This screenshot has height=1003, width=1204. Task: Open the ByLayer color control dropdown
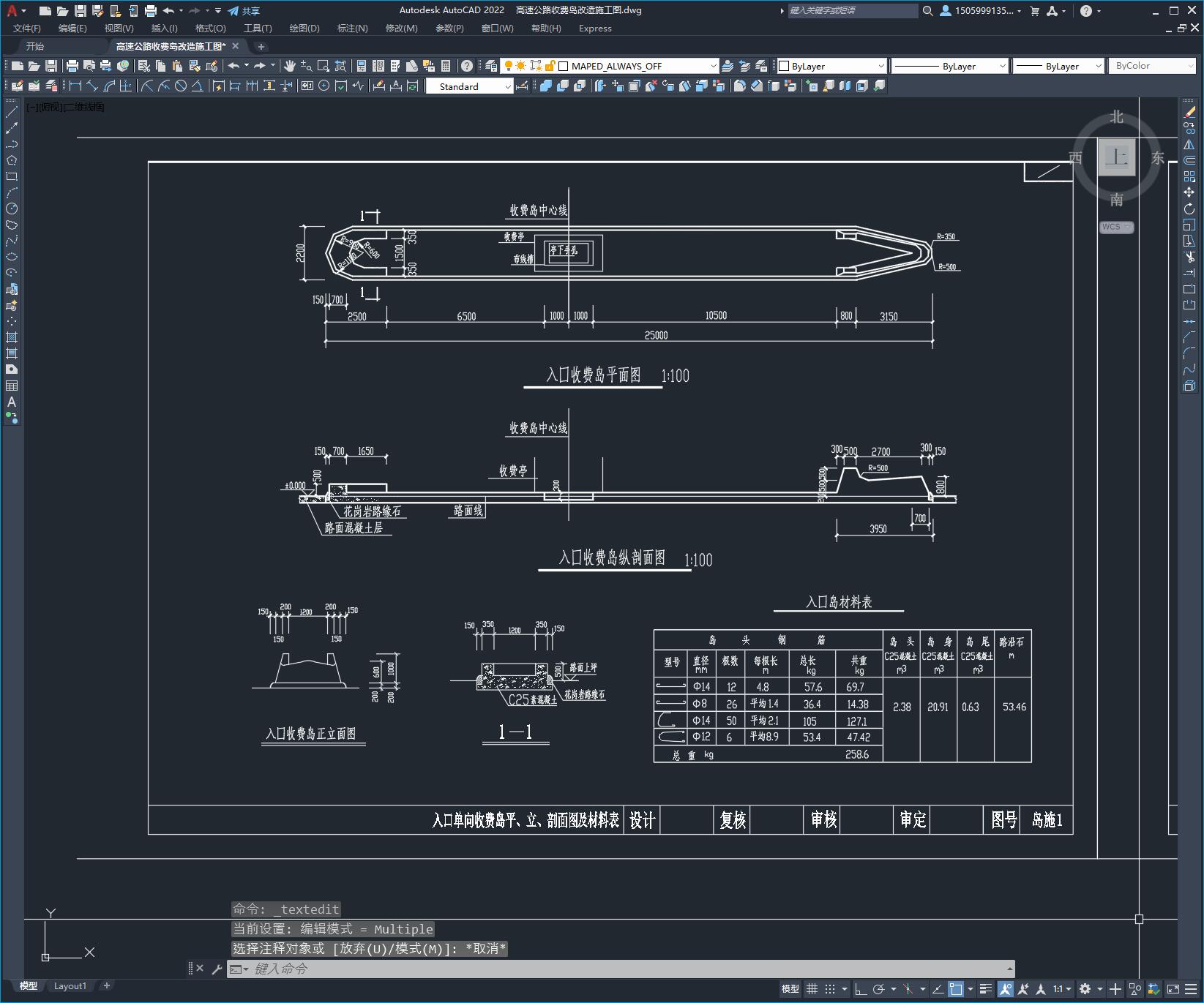coord(831,66)
